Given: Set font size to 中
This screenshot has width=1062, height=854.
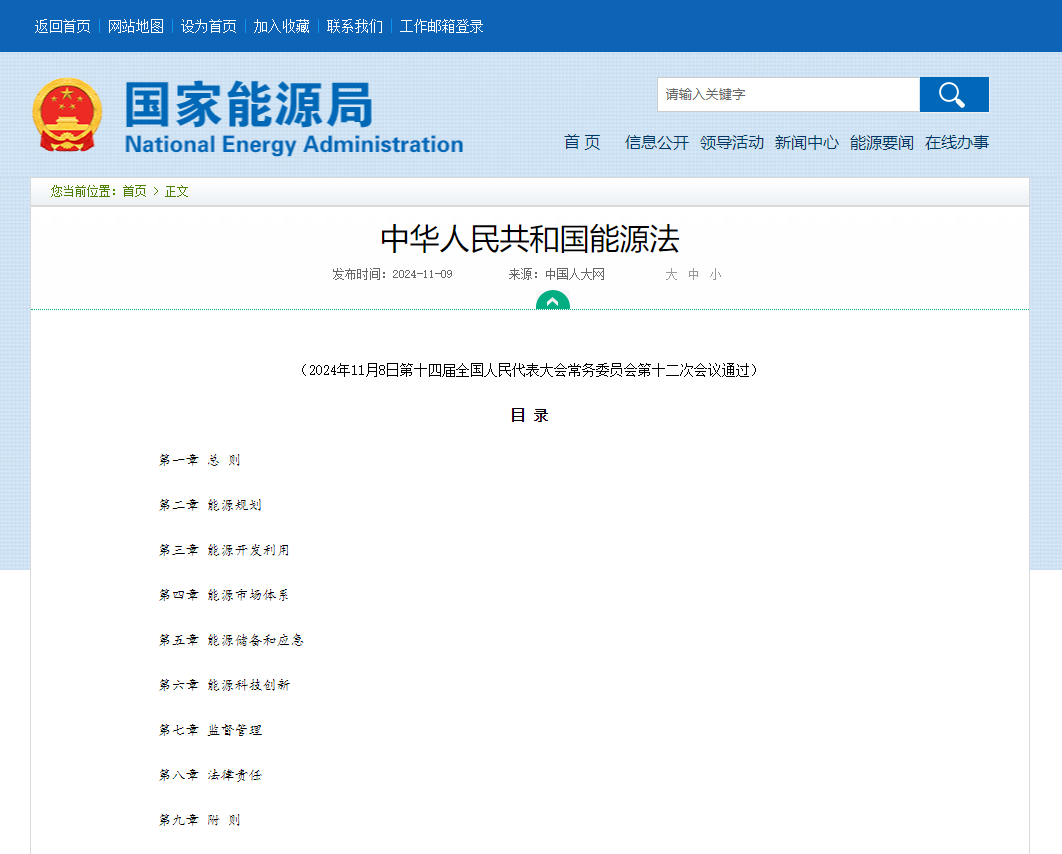Looking at the screenshot, I should [x=694, y=274].
